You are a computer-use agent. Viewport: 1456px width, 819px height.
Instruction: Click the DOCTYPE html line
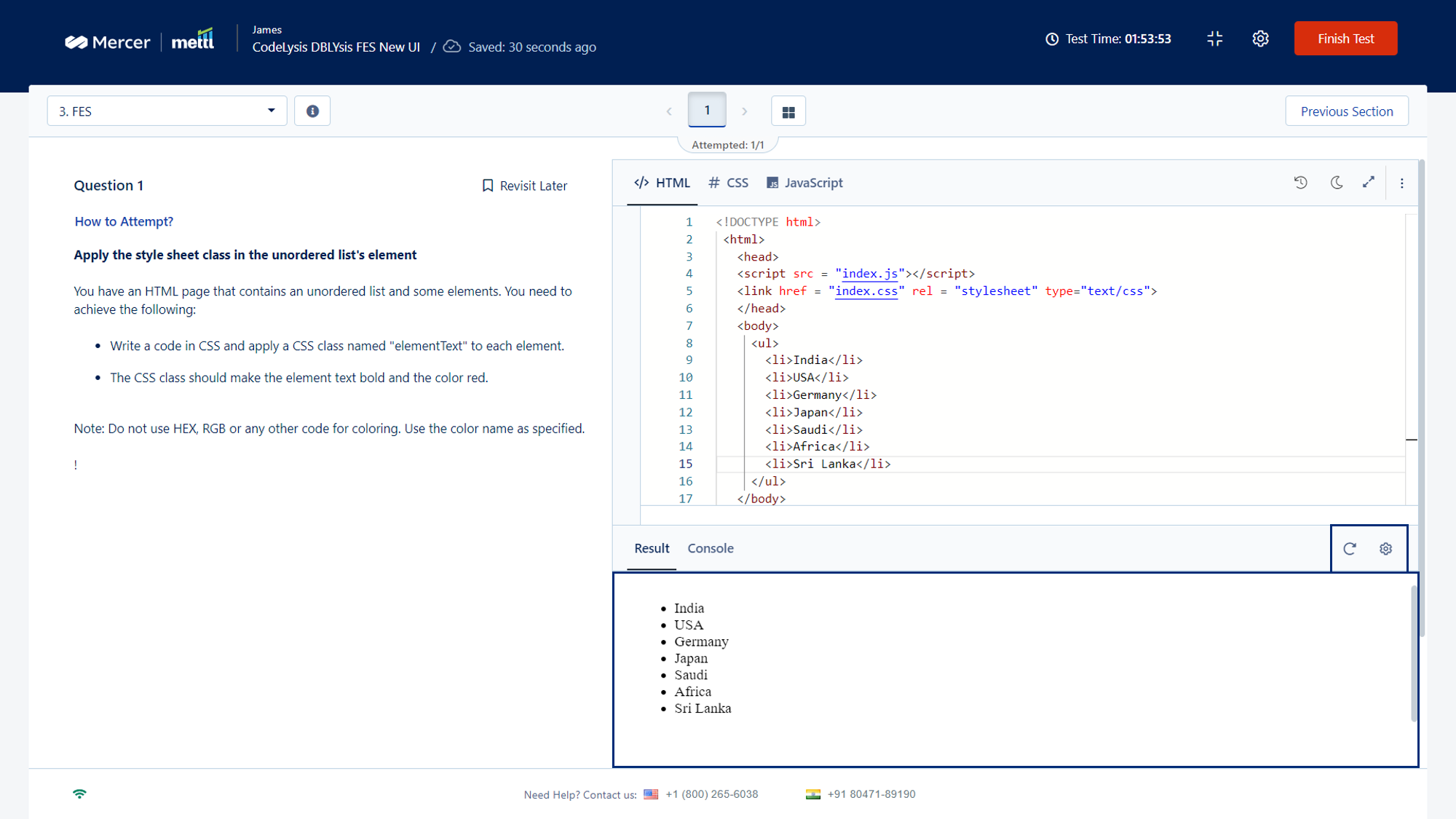coord(768,222)
